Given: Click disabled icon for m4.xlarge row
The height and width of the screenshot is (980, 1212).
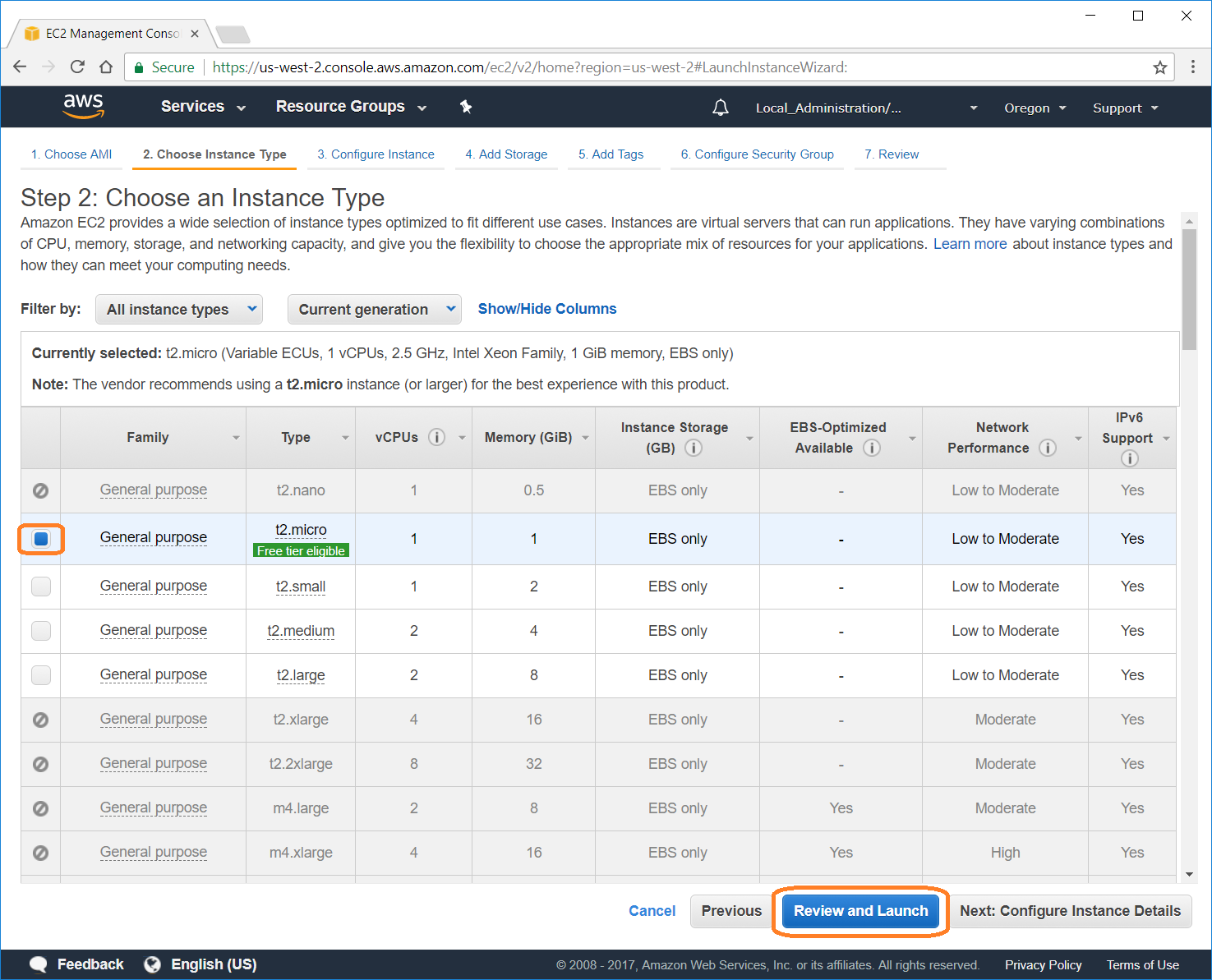Looking at the screenshot, I should tap(40, 853).
